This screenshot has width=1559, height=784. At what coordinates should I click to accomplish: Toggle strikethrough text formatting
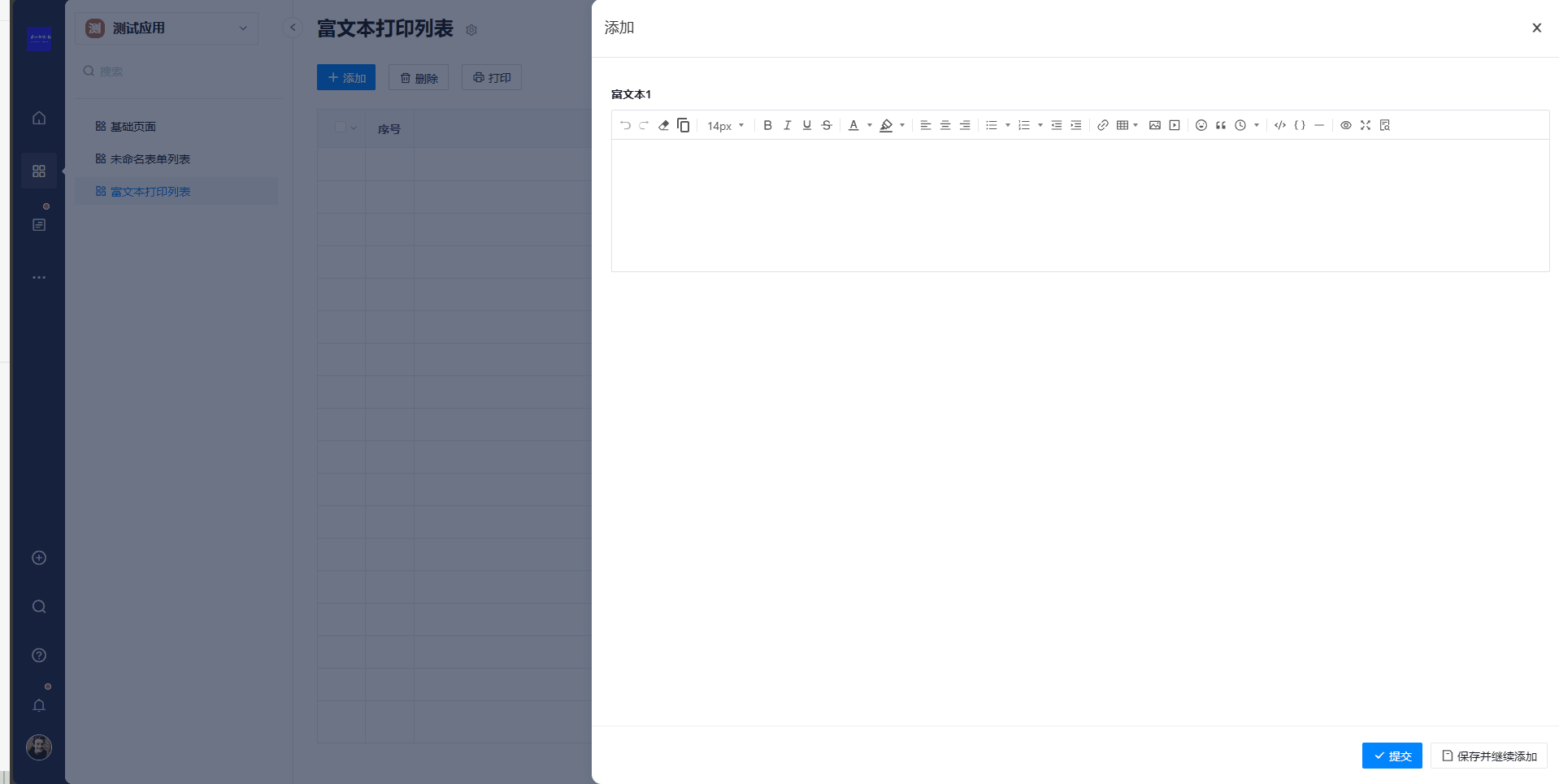827,125
